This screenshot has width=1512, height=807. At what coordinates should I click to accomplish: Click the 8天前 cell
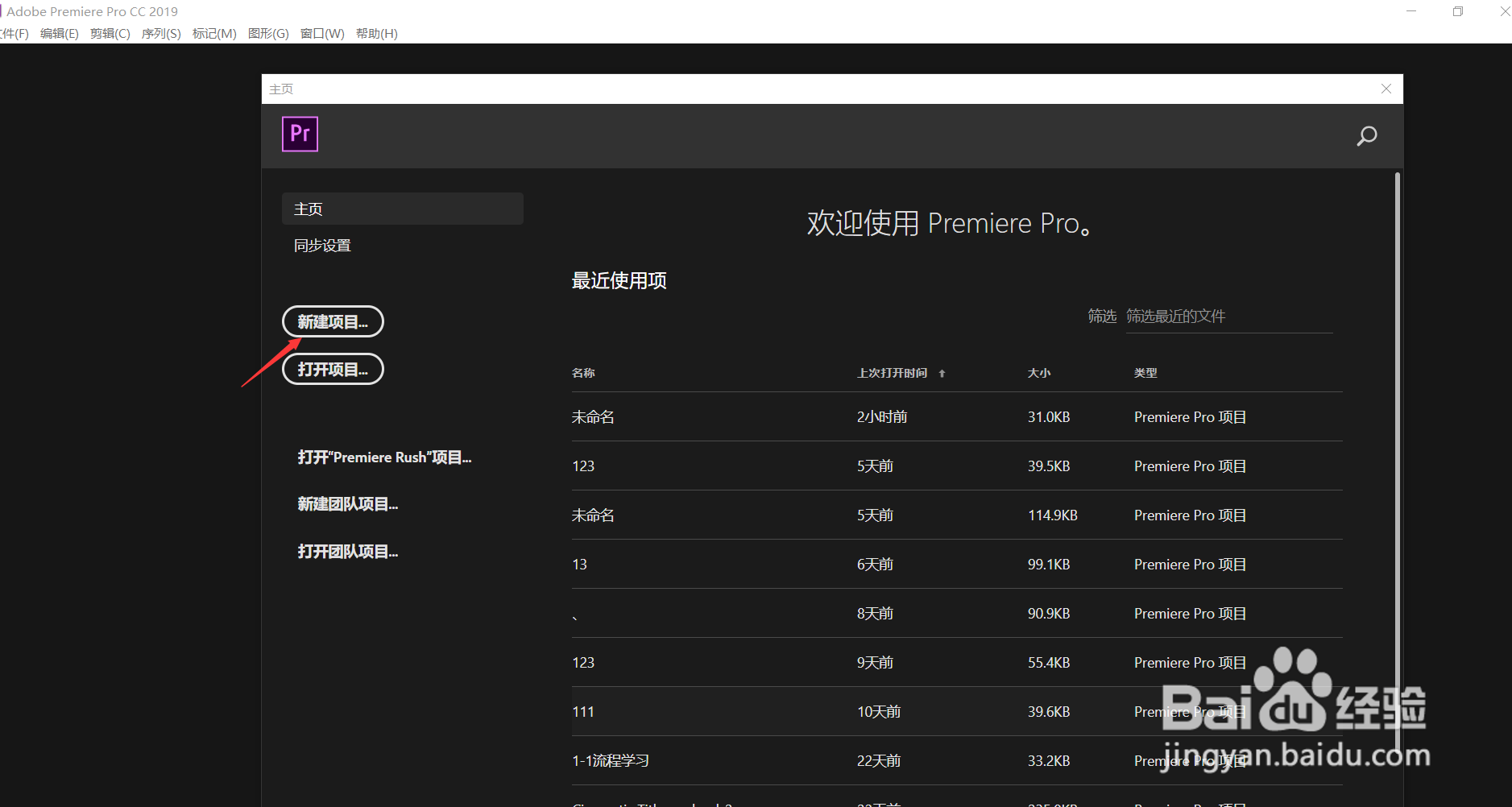coord(876,614)
